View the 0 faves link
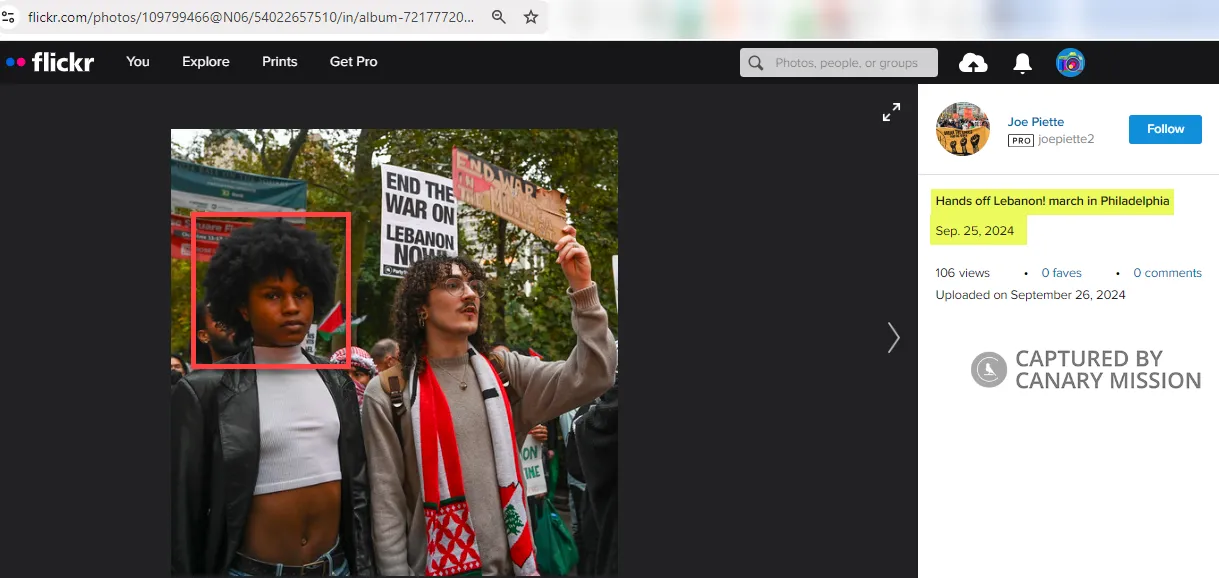The height and width of the screenshot is (578, 1219). point(1061,273)
